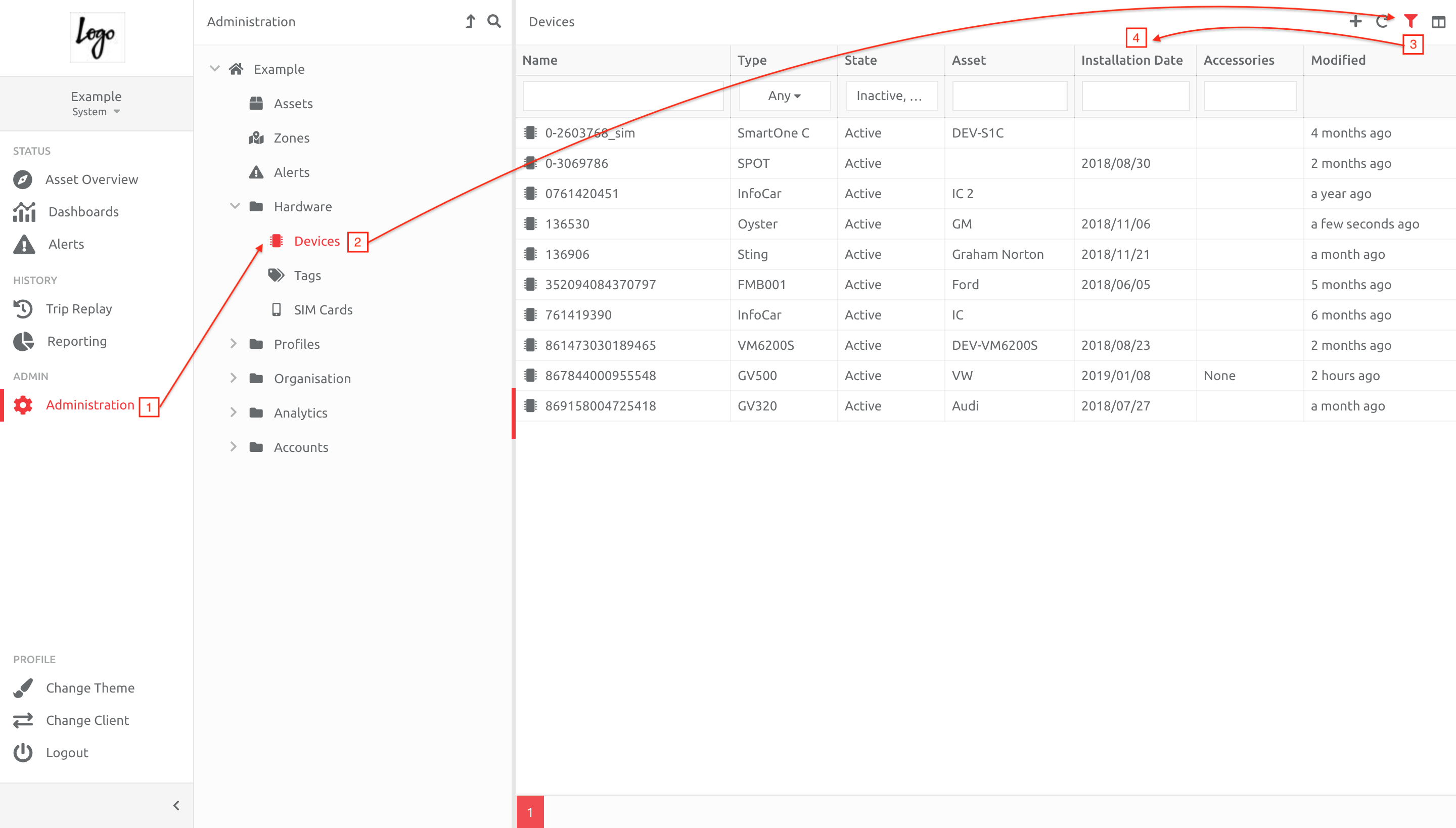
Task: Collapse the Hardware tree node
Action: point(235,206)
